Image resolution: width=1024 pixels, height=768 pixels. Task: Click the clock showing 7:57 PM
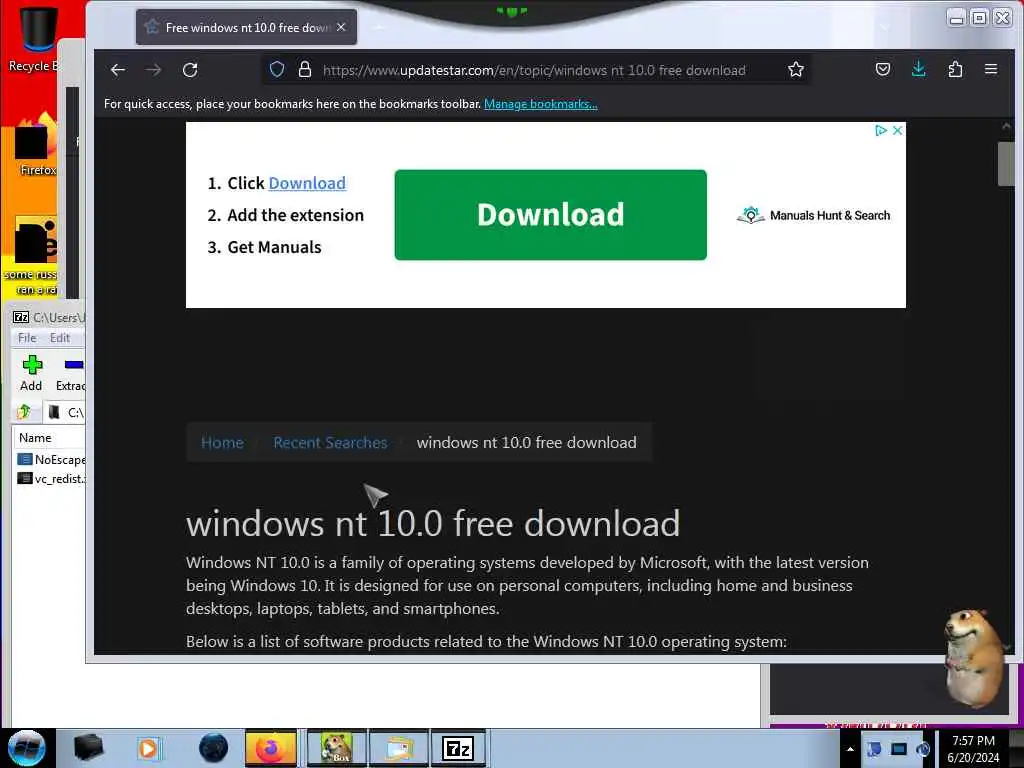click(973, 749)
